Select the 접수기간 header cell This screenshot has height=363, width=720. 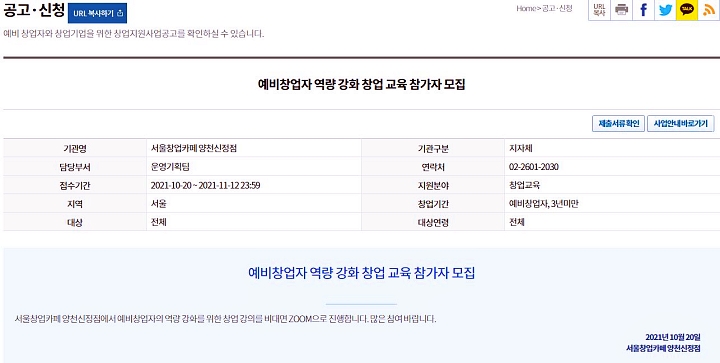(x=75, y=185)
